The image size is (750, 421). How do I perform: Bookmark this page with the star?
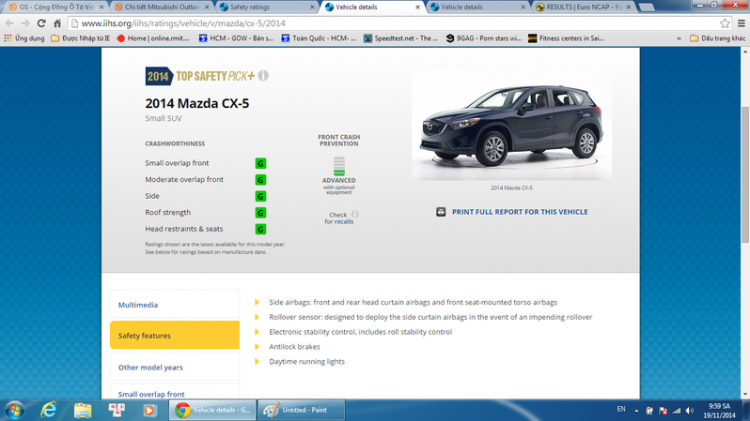725,23
